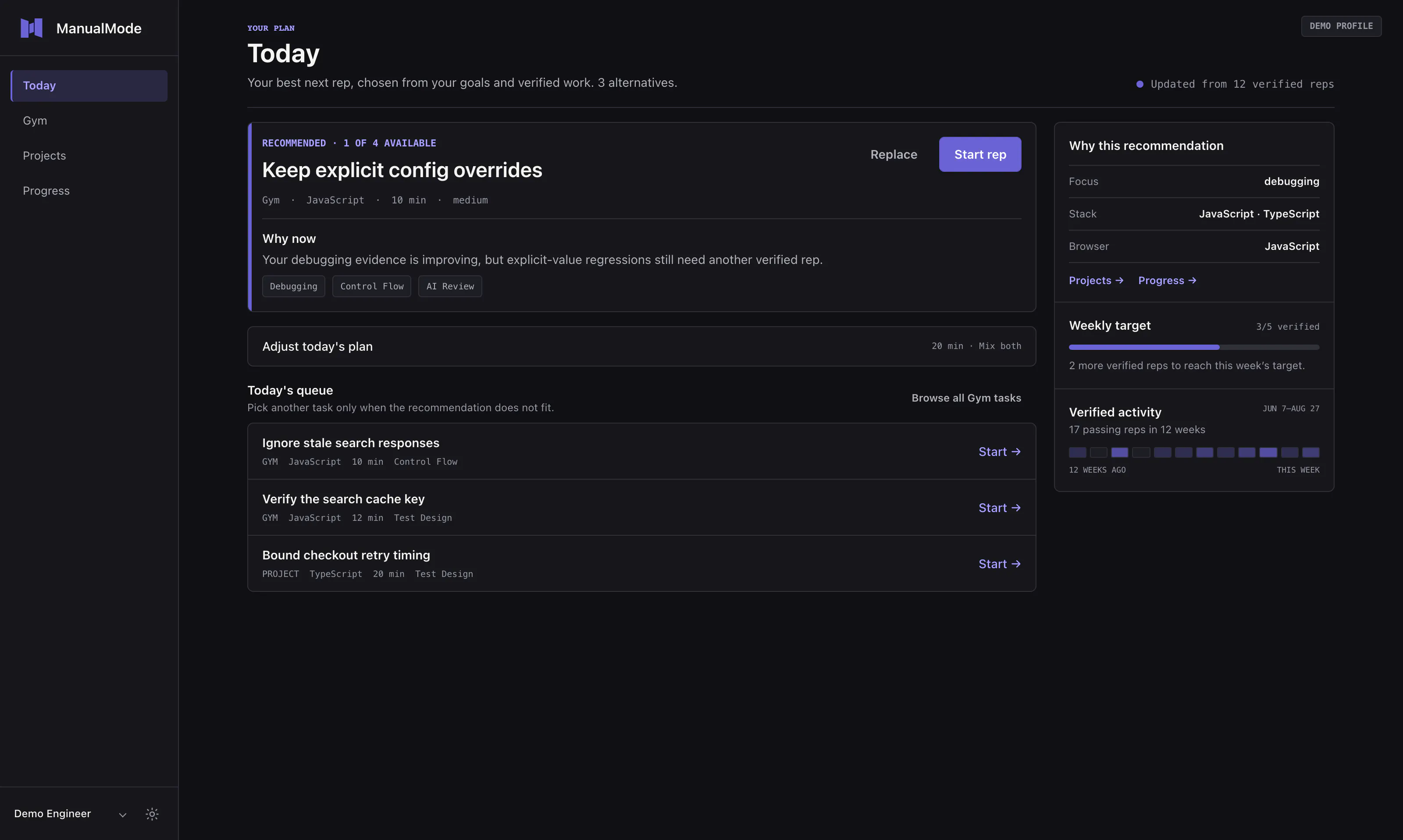Click the Debugging tag chip
Screen dimensions: 1403x840
click(x=294, y=286)
